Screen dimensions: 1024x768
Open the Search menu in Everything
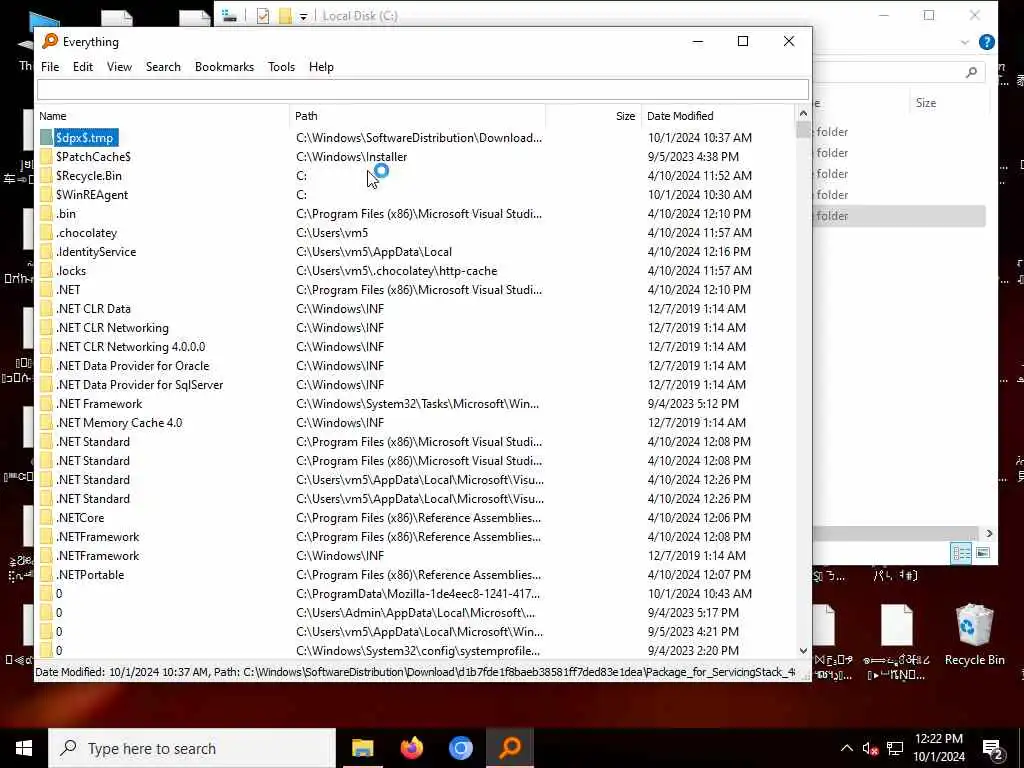[x=163, y=67]
